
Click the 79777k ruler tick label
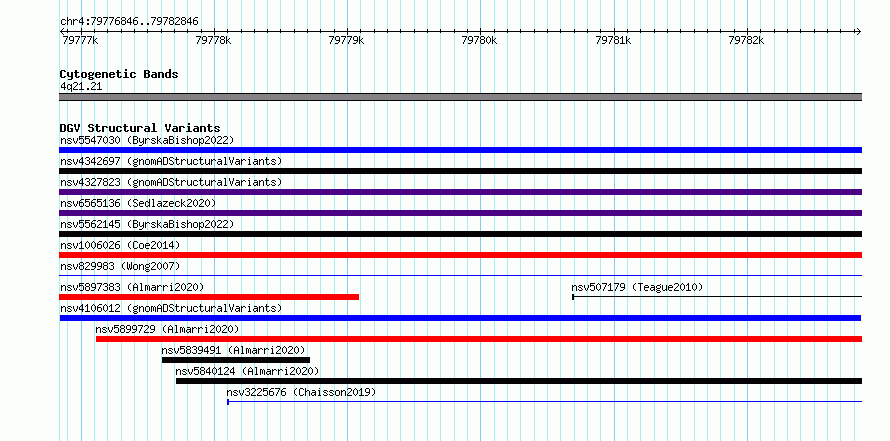point(79,40)
